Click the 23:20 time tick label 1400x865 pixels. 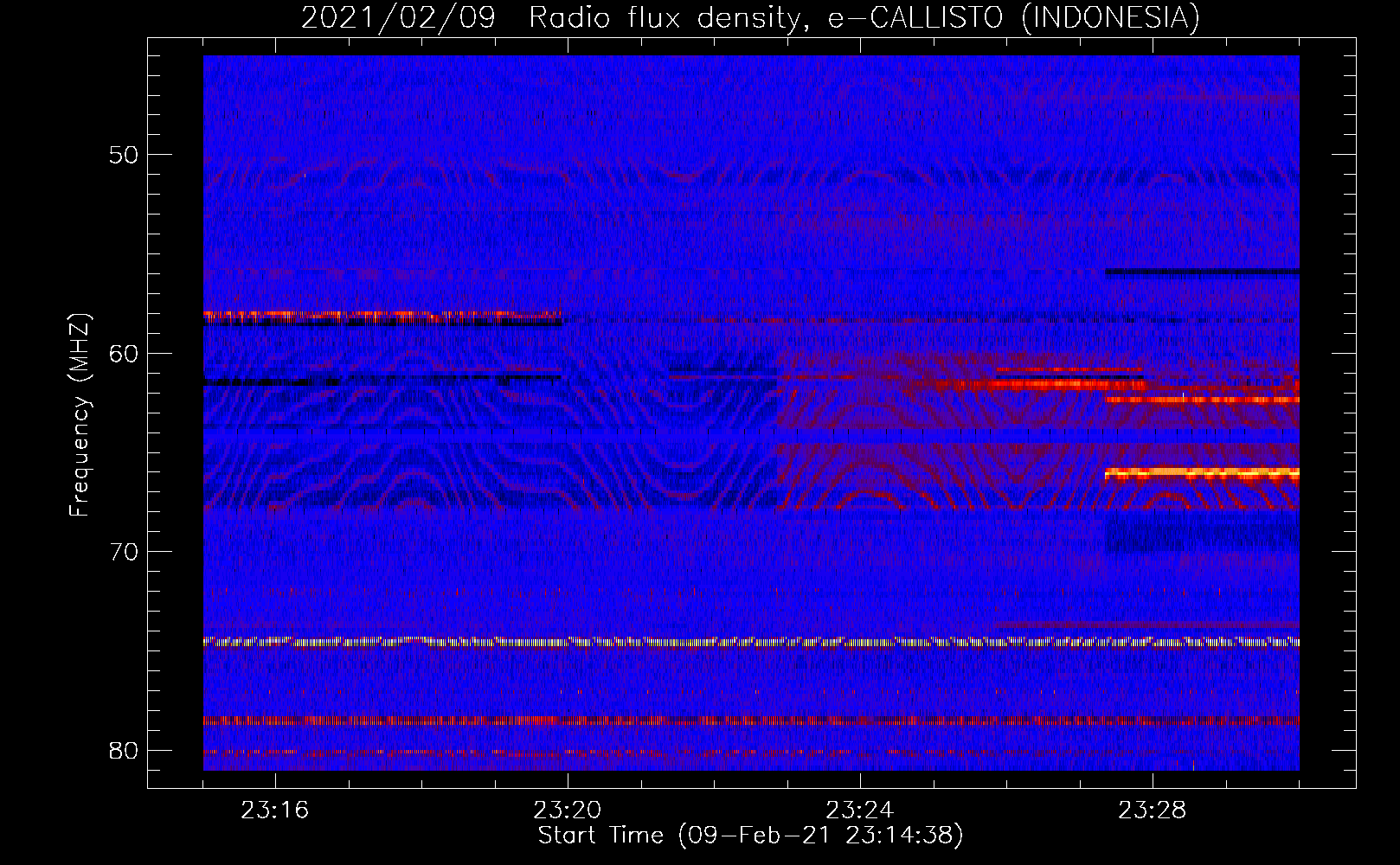568,811
